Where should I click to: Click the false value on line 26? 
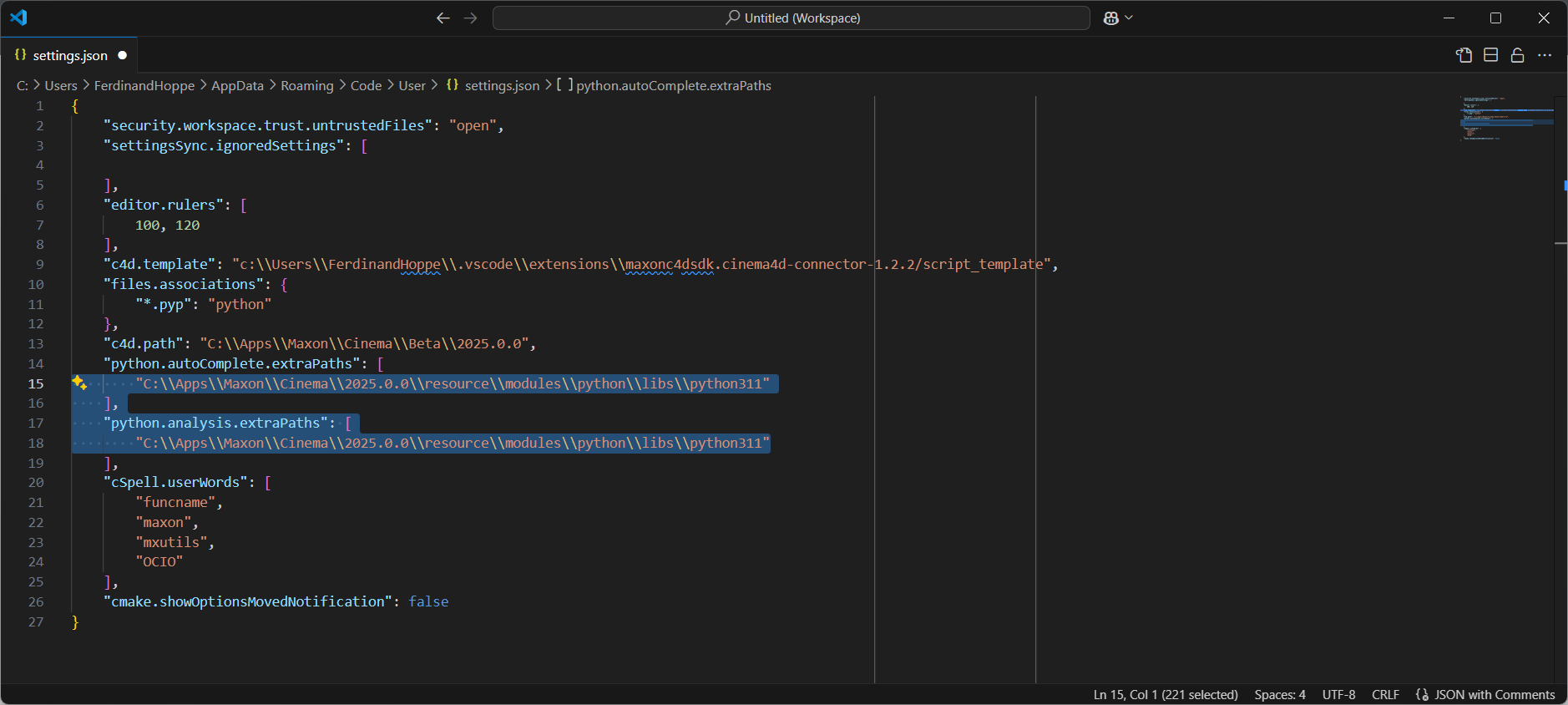pos(428,601)
